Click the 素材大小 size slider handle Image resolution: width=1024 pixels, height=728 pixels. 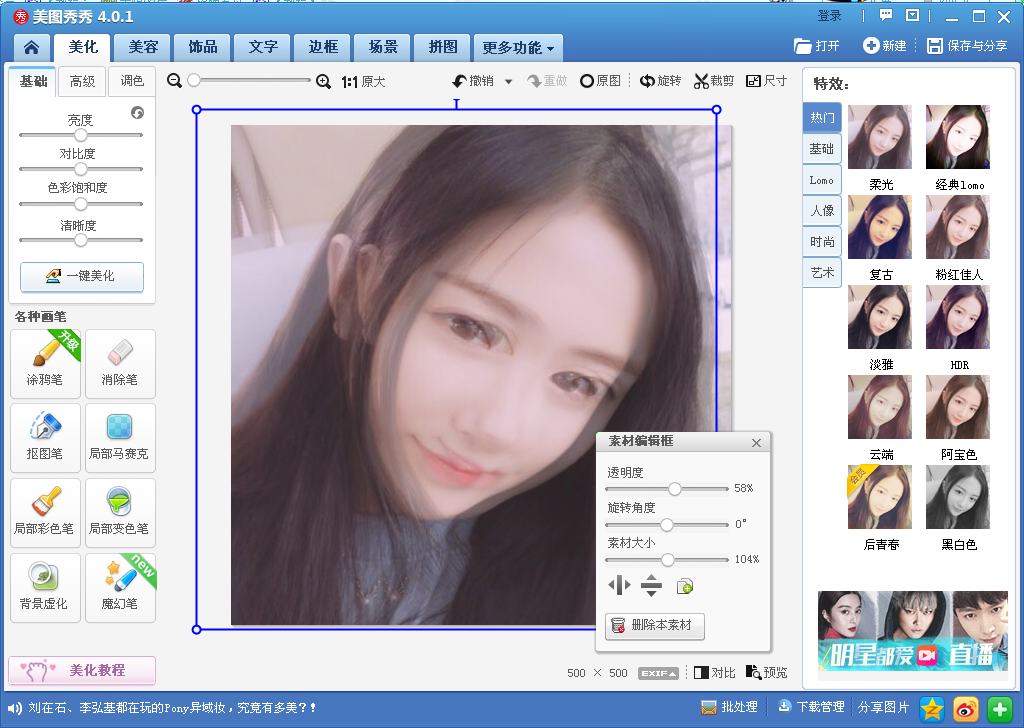pos(667,560)
